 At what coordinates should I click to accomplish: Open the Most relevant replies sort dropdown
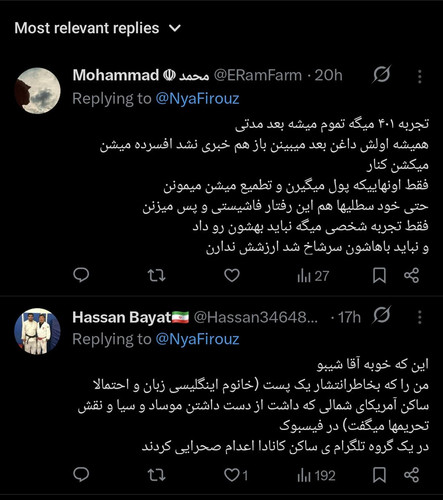pyautogui.click(x=98, y=28)
